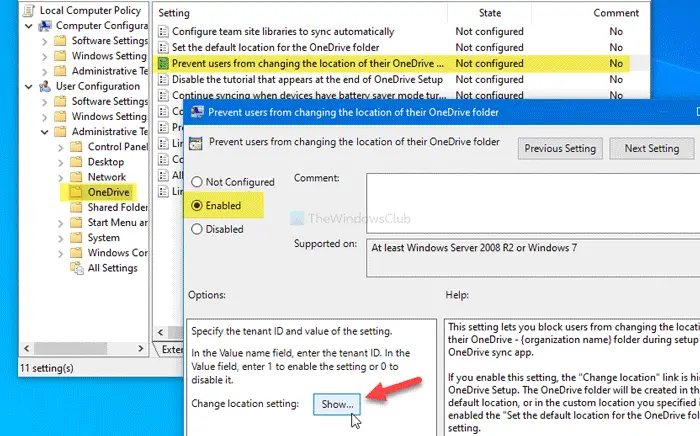Click the Desktop folder icon in the tree
The width and height of the screenshot is (700, 436).
pos(76,162)
